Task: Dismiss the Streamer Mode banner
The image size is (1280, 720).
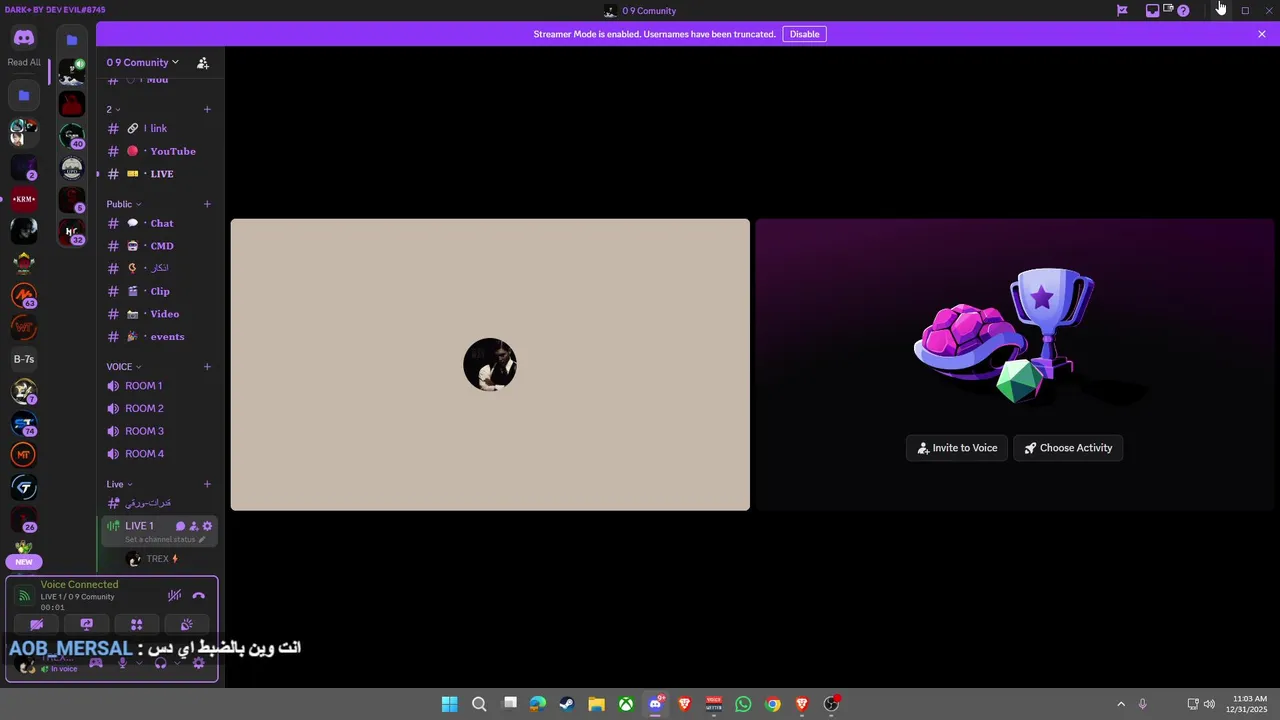Action: 1262,34
